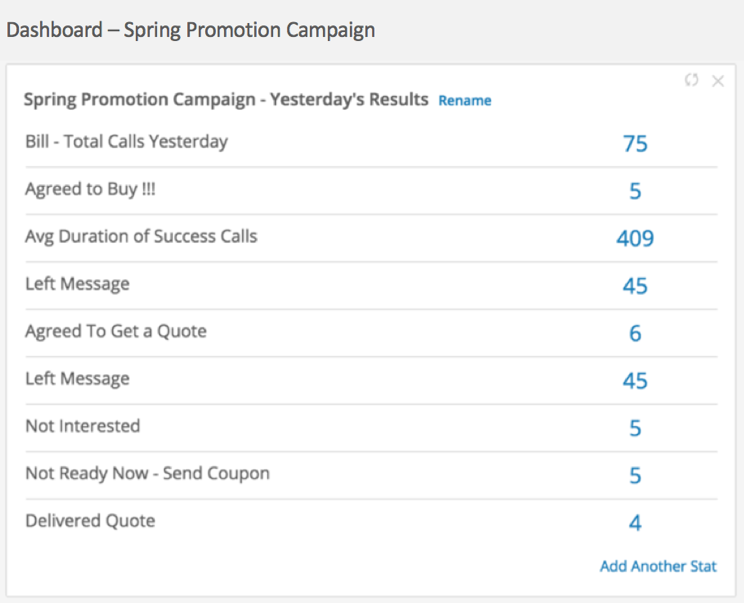Image resolution: width=744 pixels, height=603 pixels.
Task: Click the Delivered Quote value 4
Action: 635,524
